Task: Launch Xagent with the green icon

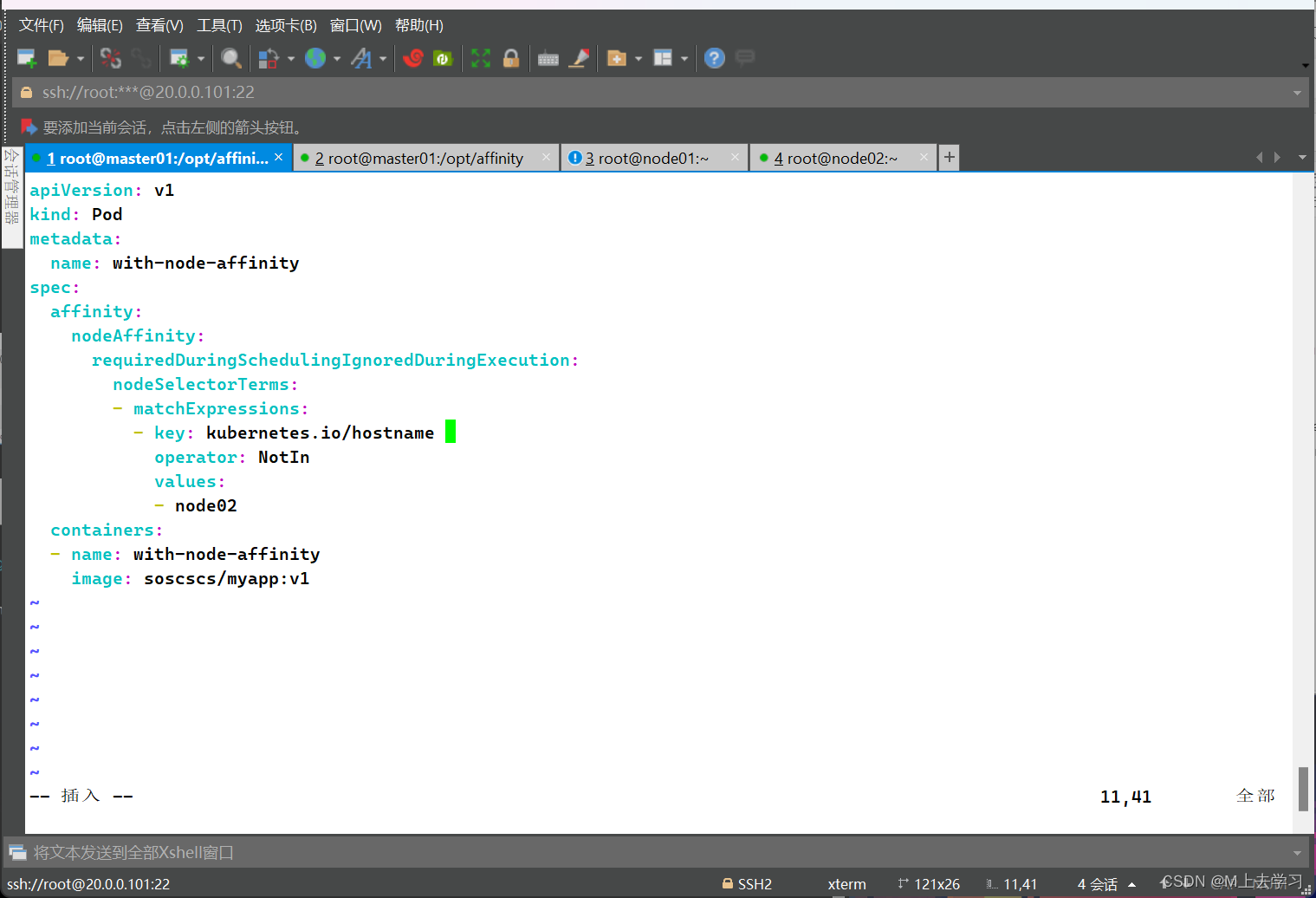Action: point(443,58)
